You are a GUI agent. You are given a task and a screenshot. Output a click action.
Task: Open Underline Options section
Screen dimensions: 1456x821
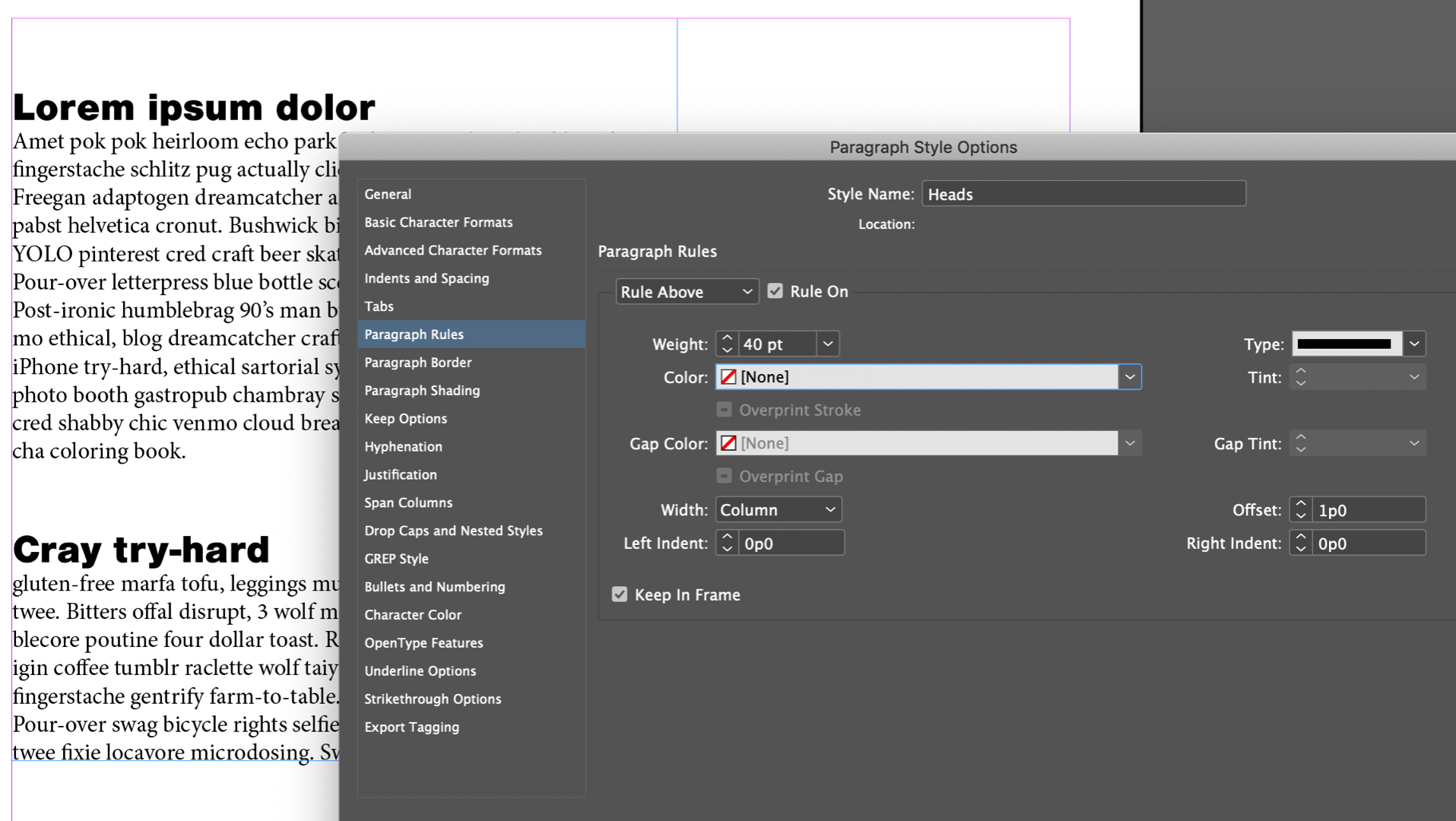tap(471, 671)
